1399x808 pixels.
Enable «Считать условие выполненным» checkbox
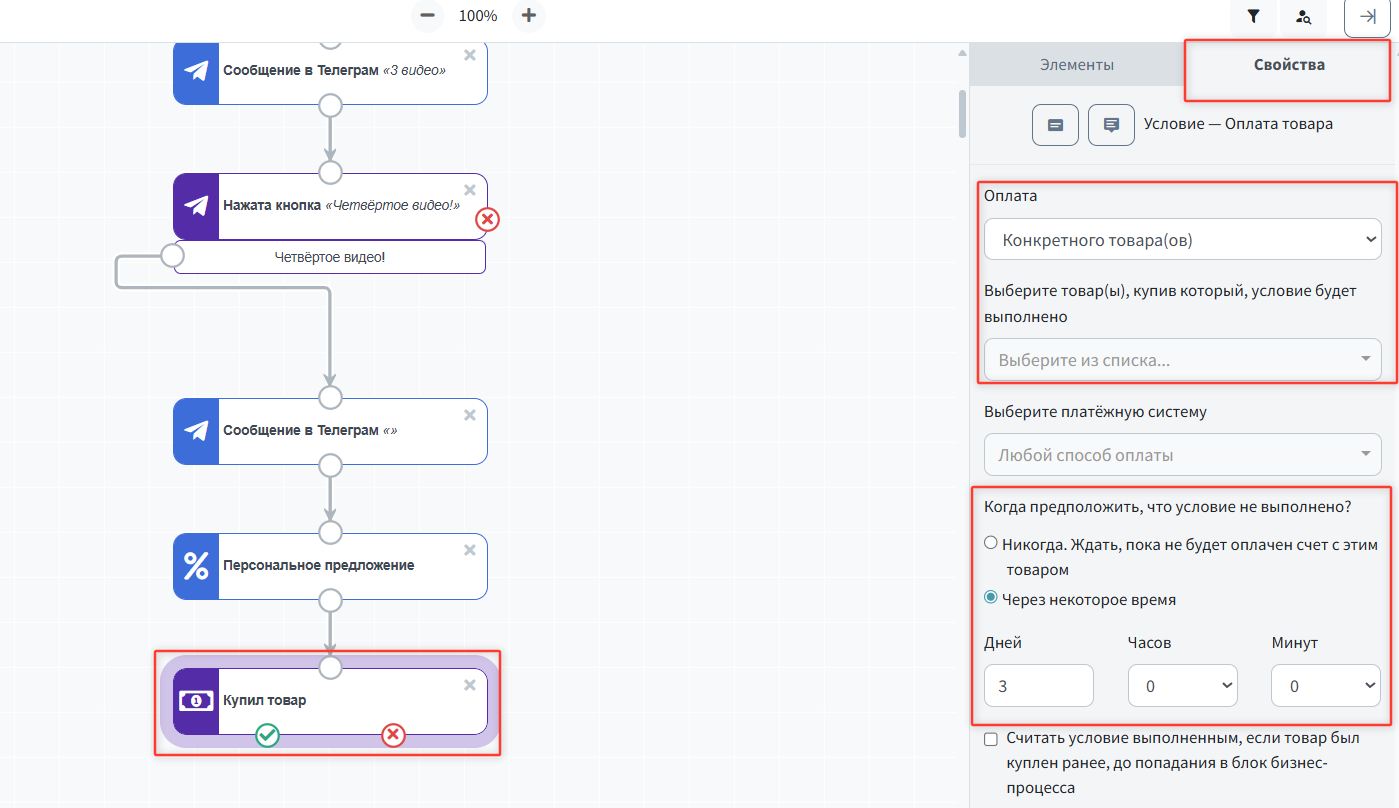pyautogui.click(x=991, y=739)
